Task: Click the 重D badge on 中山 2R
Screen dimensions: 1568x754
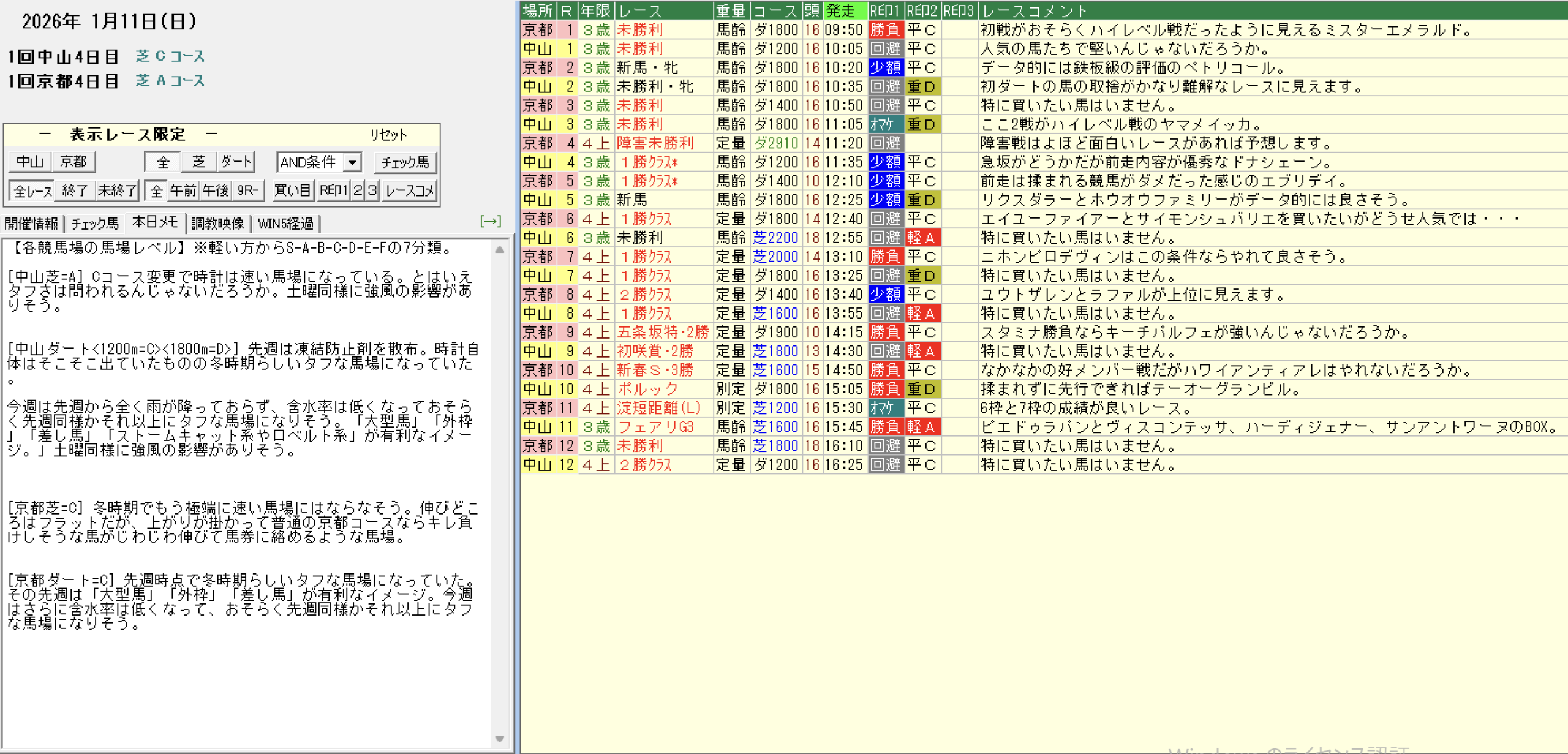Action: 922,86
